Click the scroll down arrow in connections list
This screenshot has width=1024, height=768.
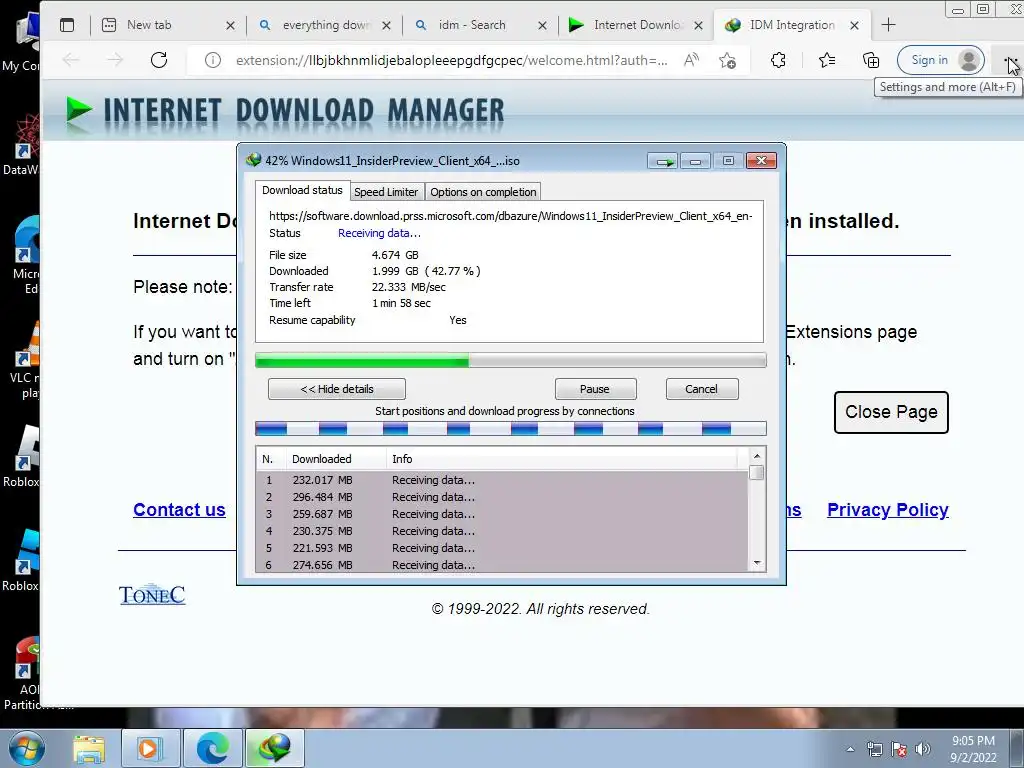pyautogui.click(x=757, y=563)
